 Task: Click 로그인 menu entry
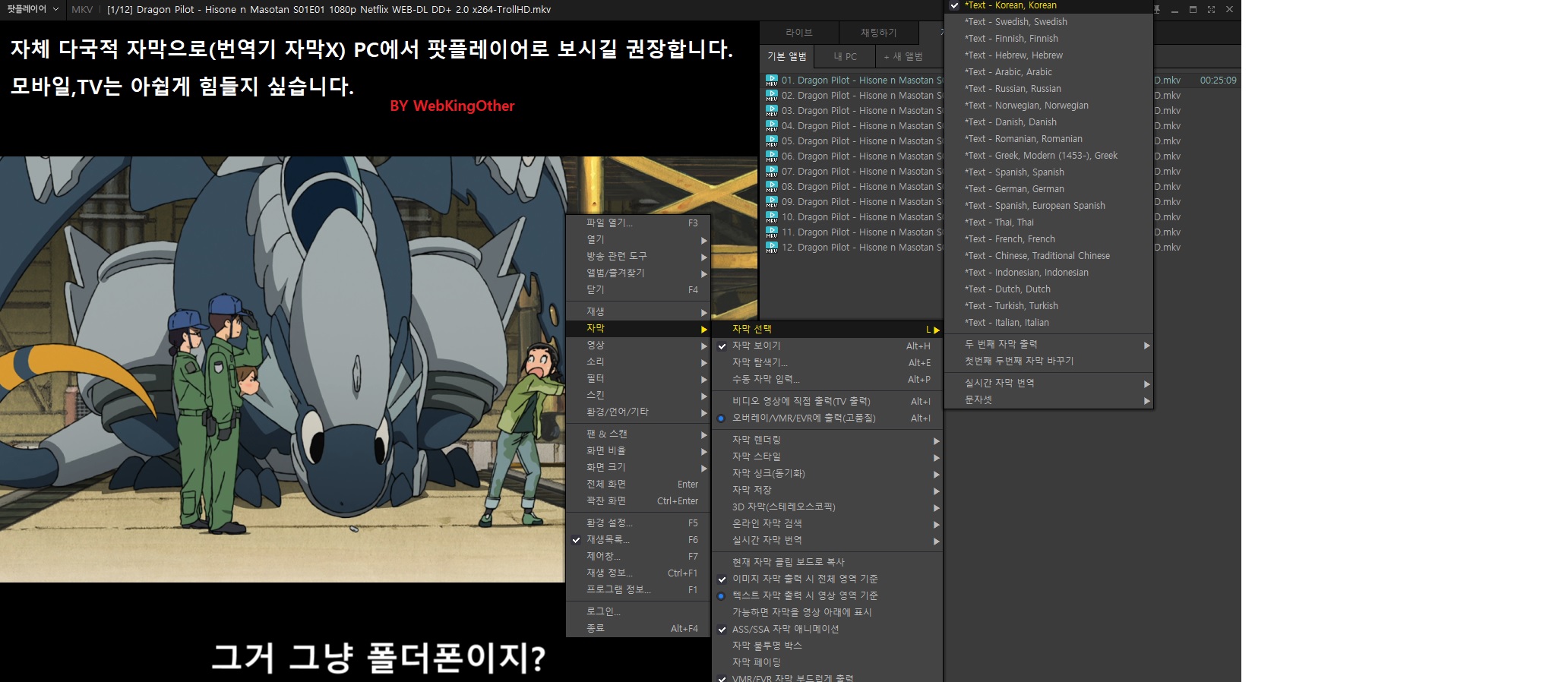pos(638,611)
